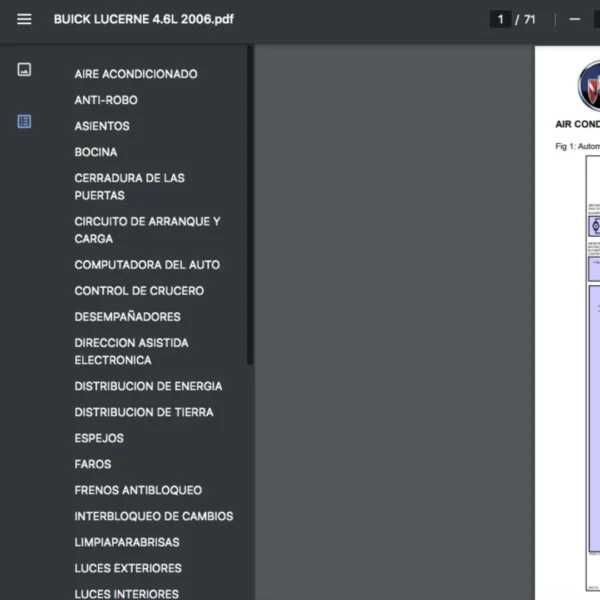This screenshot has height=600, width=600.
Task: Go to LUCES INTERIORES section
Action: [x=126, y=593]
